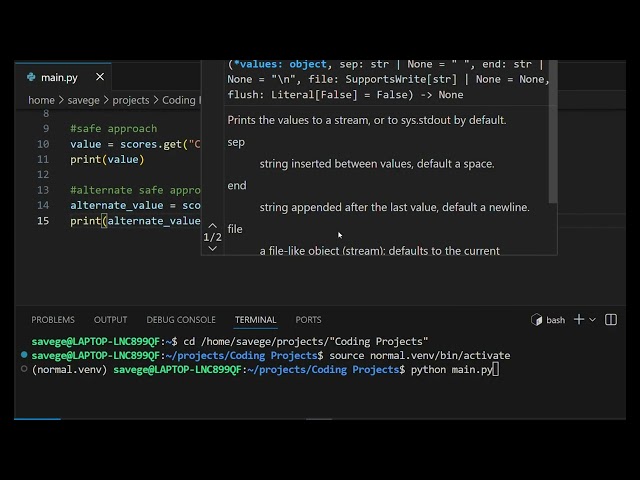Click 'Prints the values to a stream' description
The height and width of the screenshot is (480, 640).
[367, 120]
